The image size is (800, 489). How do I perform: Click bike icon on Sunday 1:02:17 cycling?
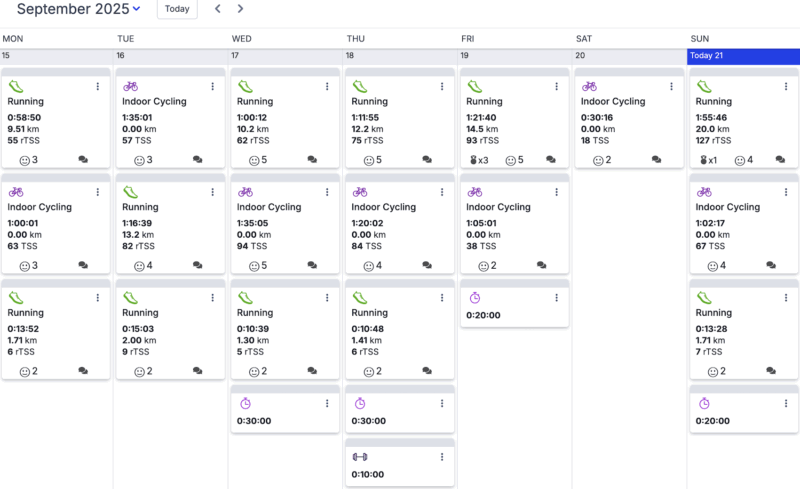click(x=704, y=192)
